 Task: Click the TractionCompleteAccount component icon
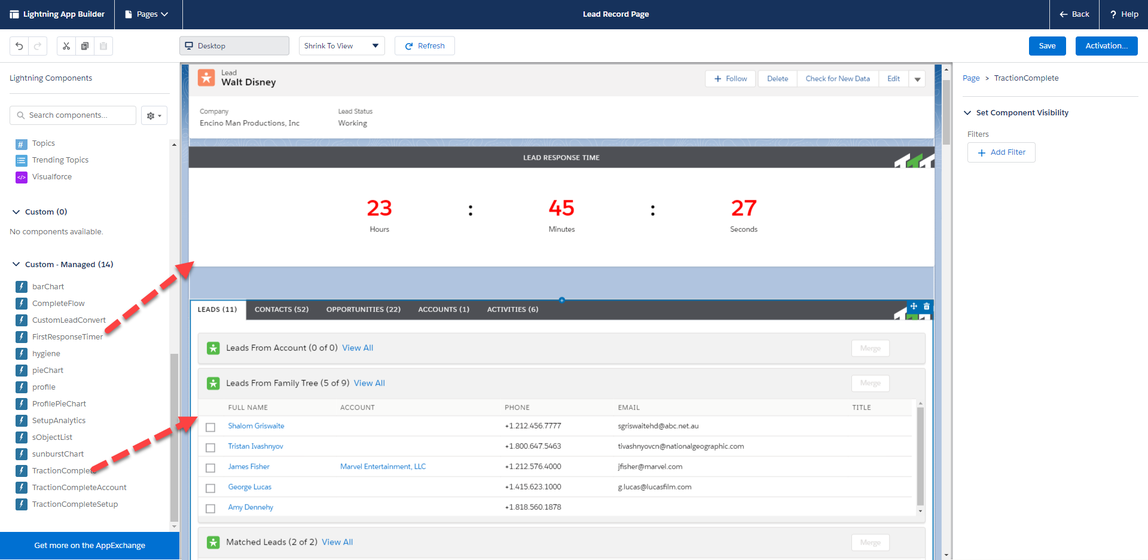20,488
